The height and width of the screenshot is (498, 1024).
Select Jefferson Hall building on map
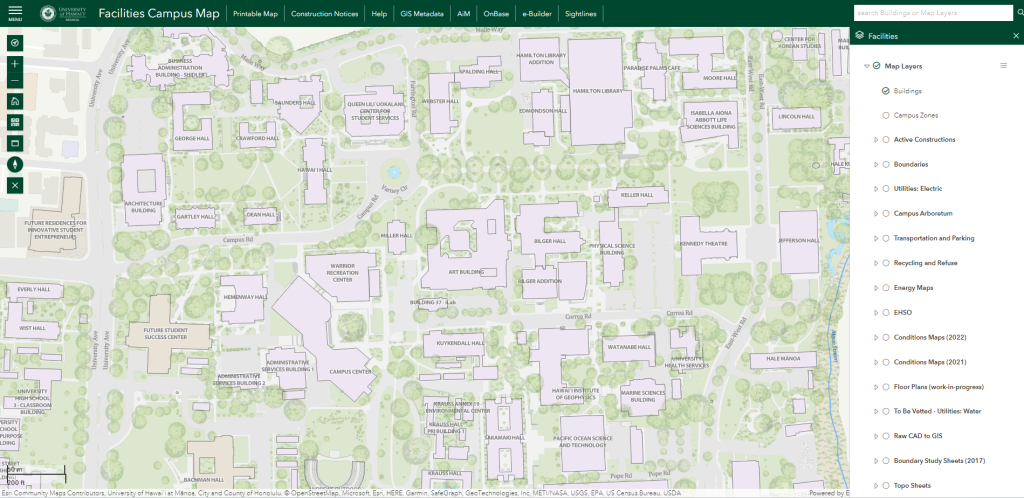point(799,241)
